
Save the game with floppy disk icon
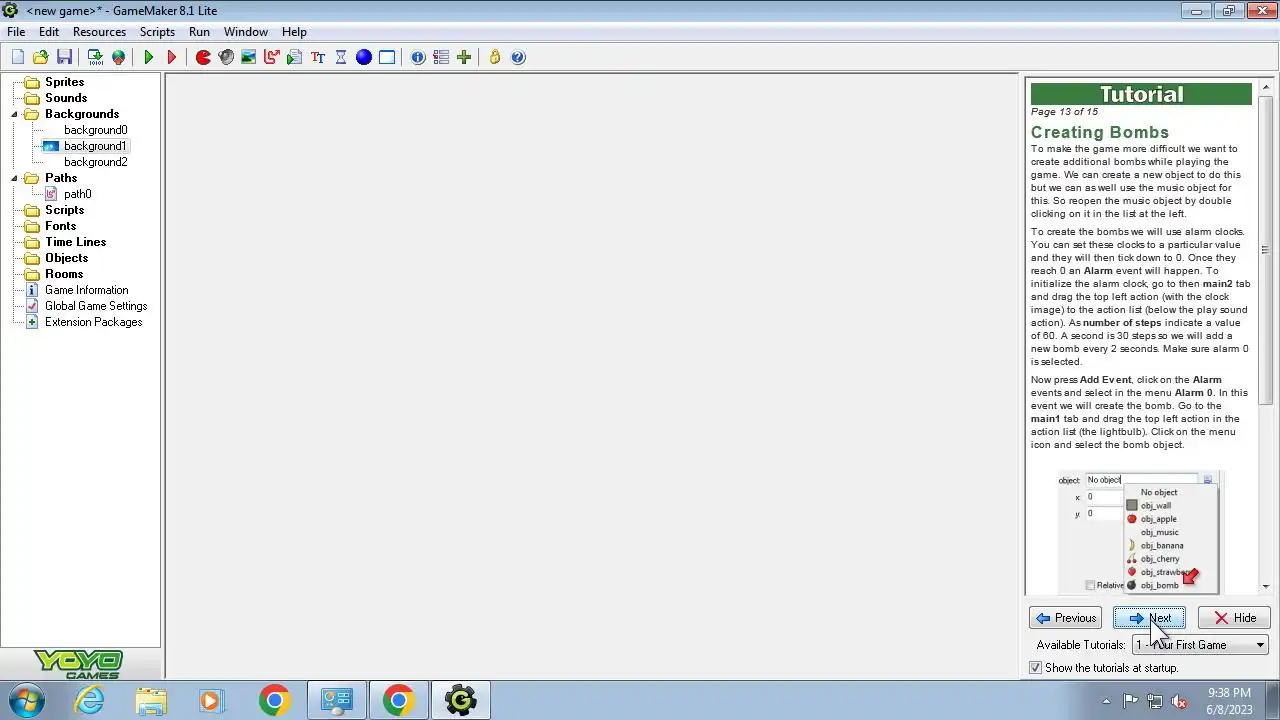[64, 57]
